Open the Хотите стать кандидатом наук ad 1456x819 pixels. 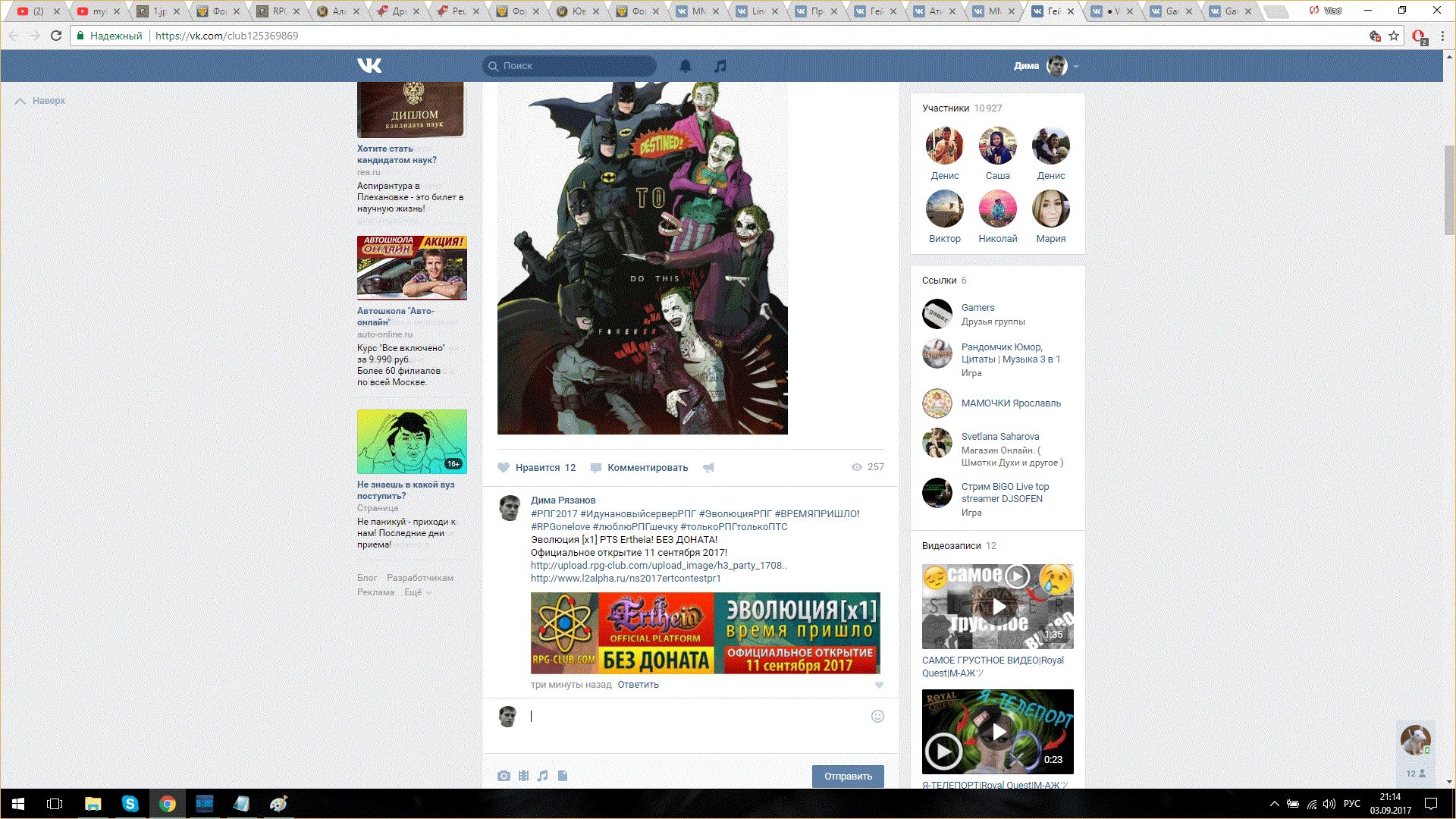pos(397,155)
